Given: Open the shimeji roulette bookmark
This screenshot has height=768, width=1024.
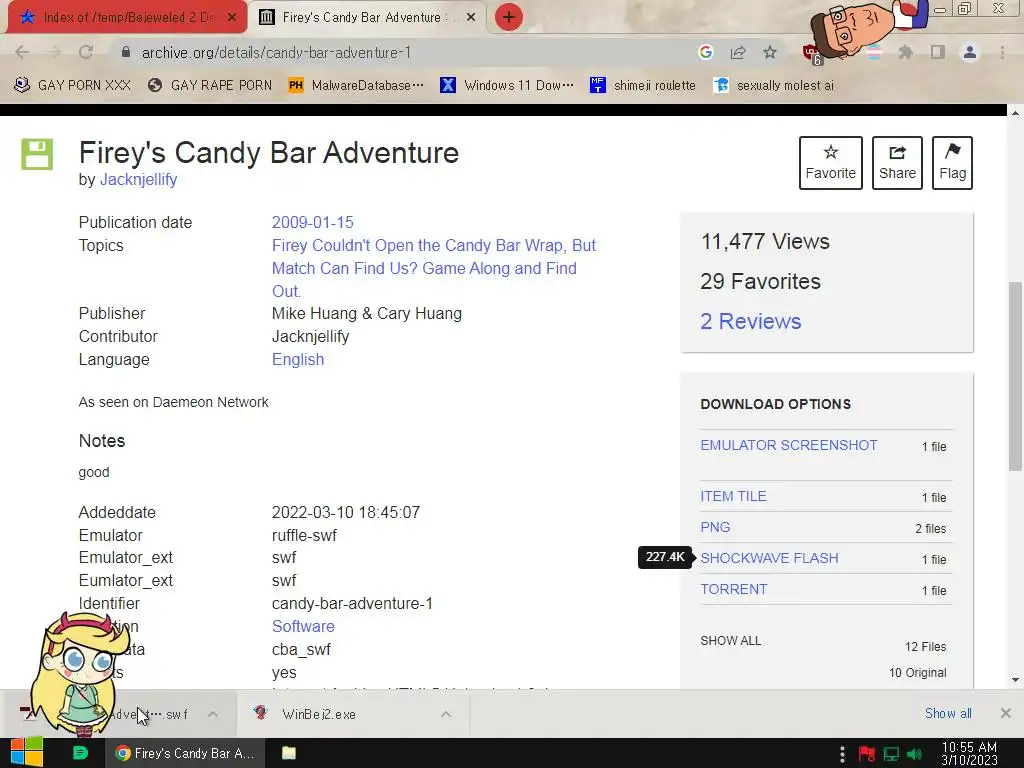Looking at the screenshot, I should tap(643, 86).
